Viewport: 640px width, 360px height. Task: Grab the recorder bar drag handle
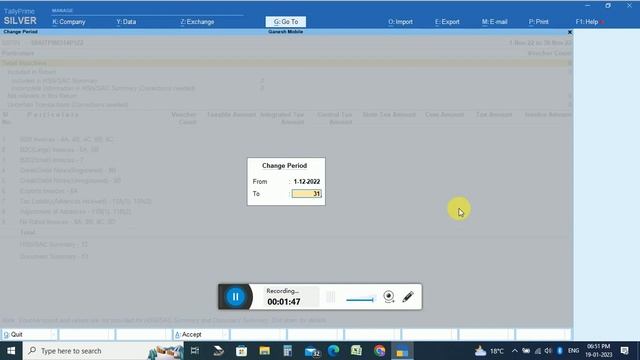pos(331,297)
